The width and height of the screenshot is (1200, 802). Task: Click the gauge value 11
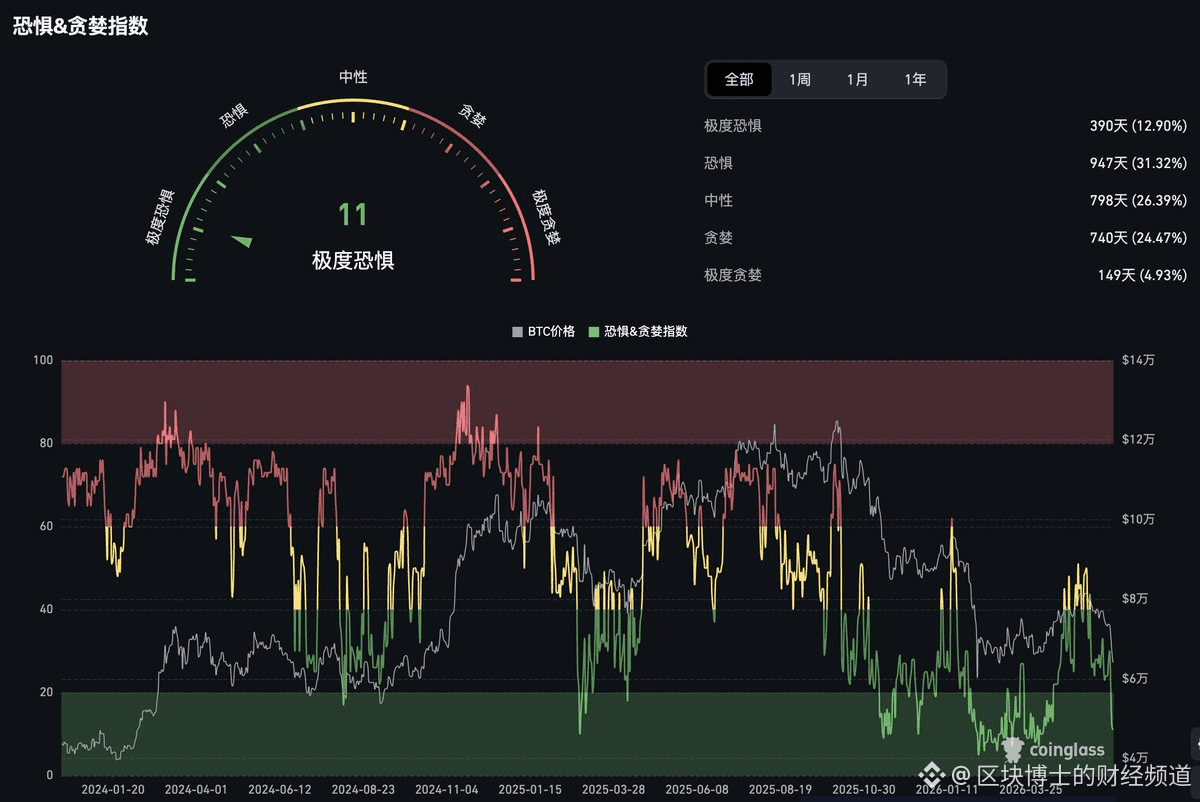(352, 215)
